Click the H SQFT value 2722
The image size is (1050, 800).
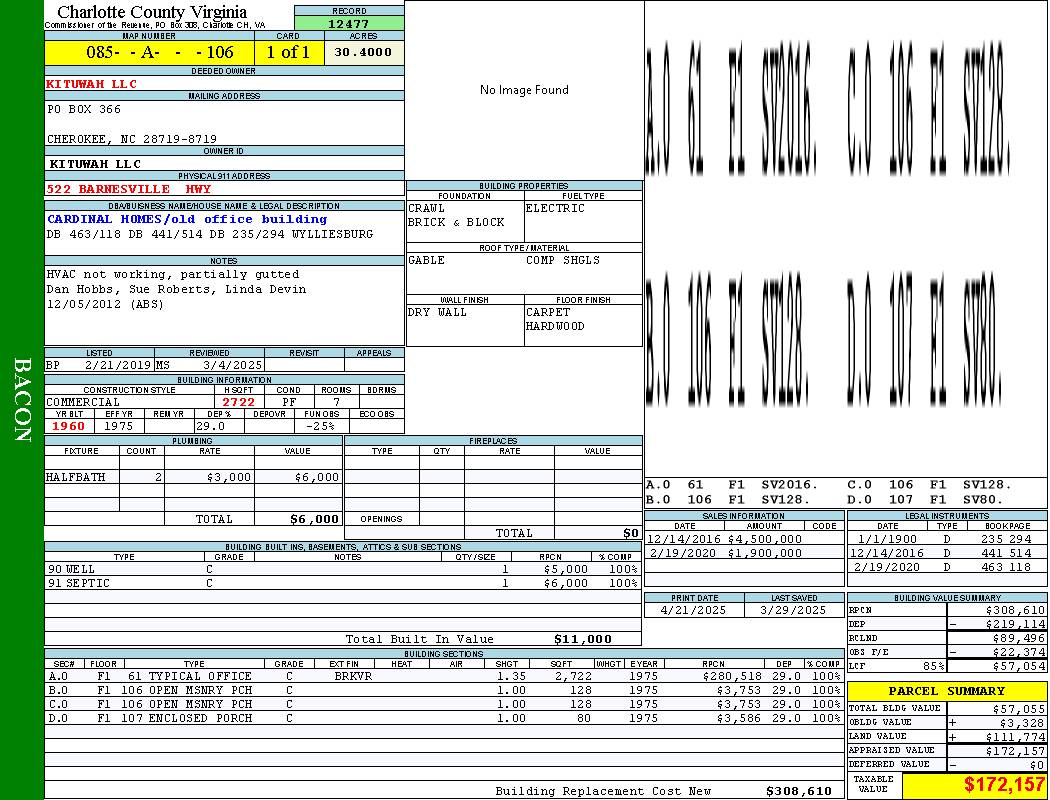(x=238, y=402)
